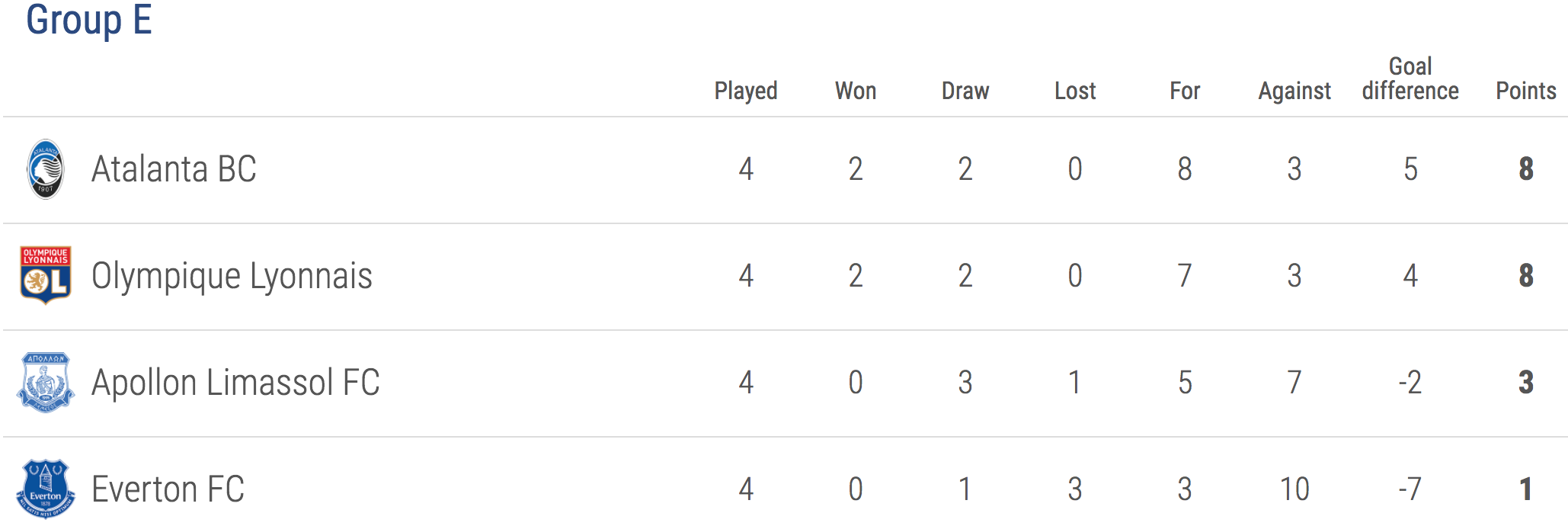
Task: Select the Played column header
Action: (x=746, y=91)
